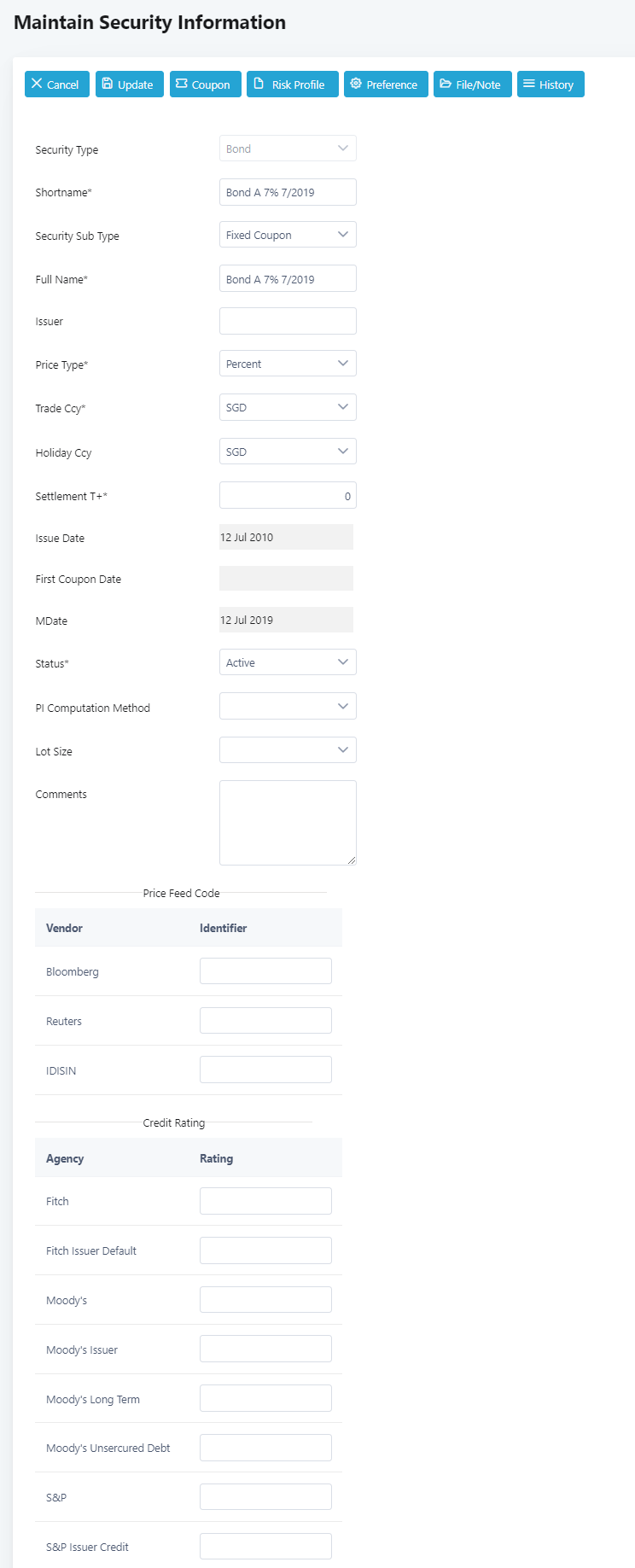Click the Cancel X icon
This screenshot has width=635, height=1568.
(37, 84)
